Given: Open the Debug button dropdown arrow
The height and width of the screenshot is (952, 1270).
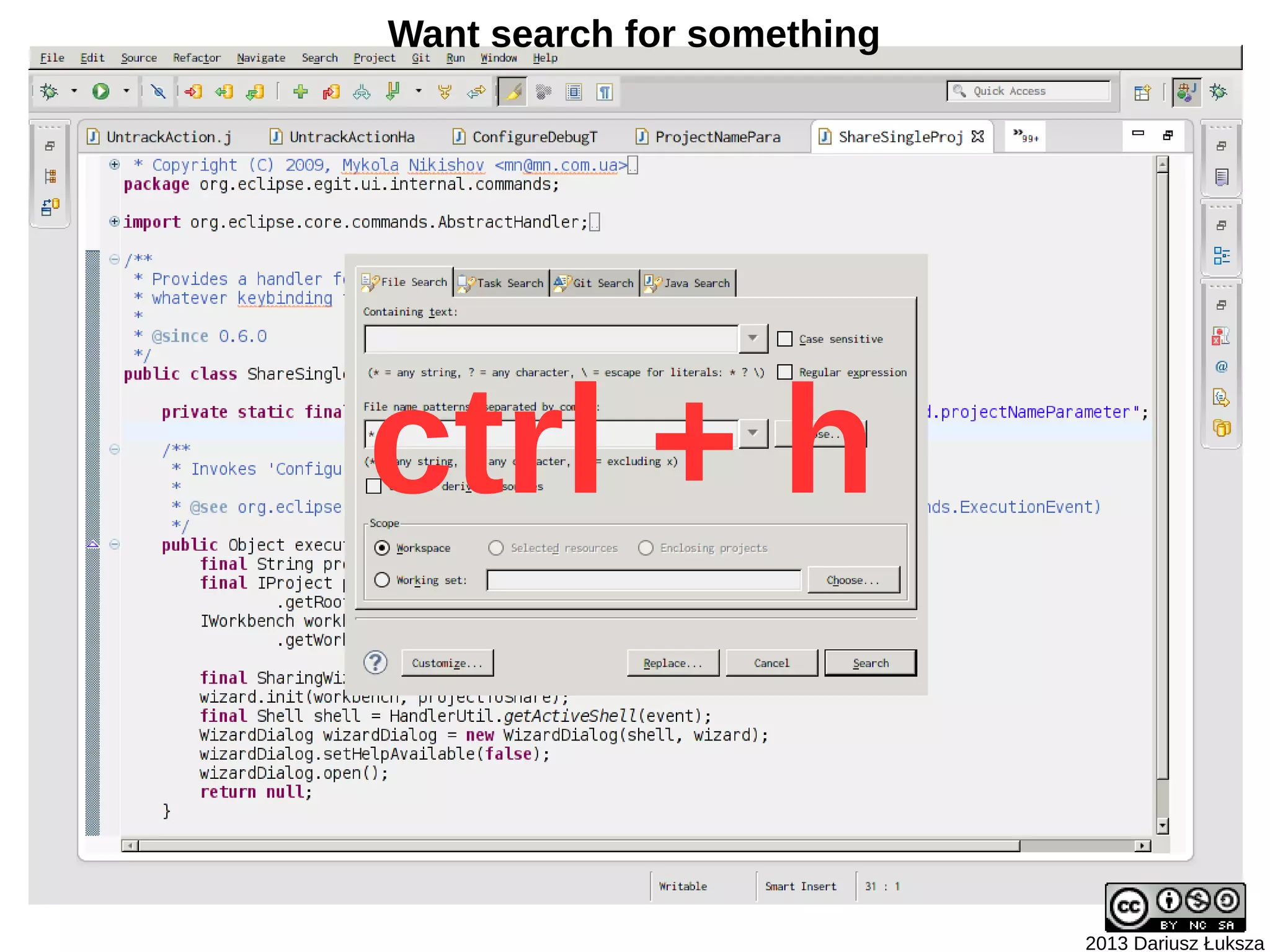Looking at the screenshot, I should 74,91.
